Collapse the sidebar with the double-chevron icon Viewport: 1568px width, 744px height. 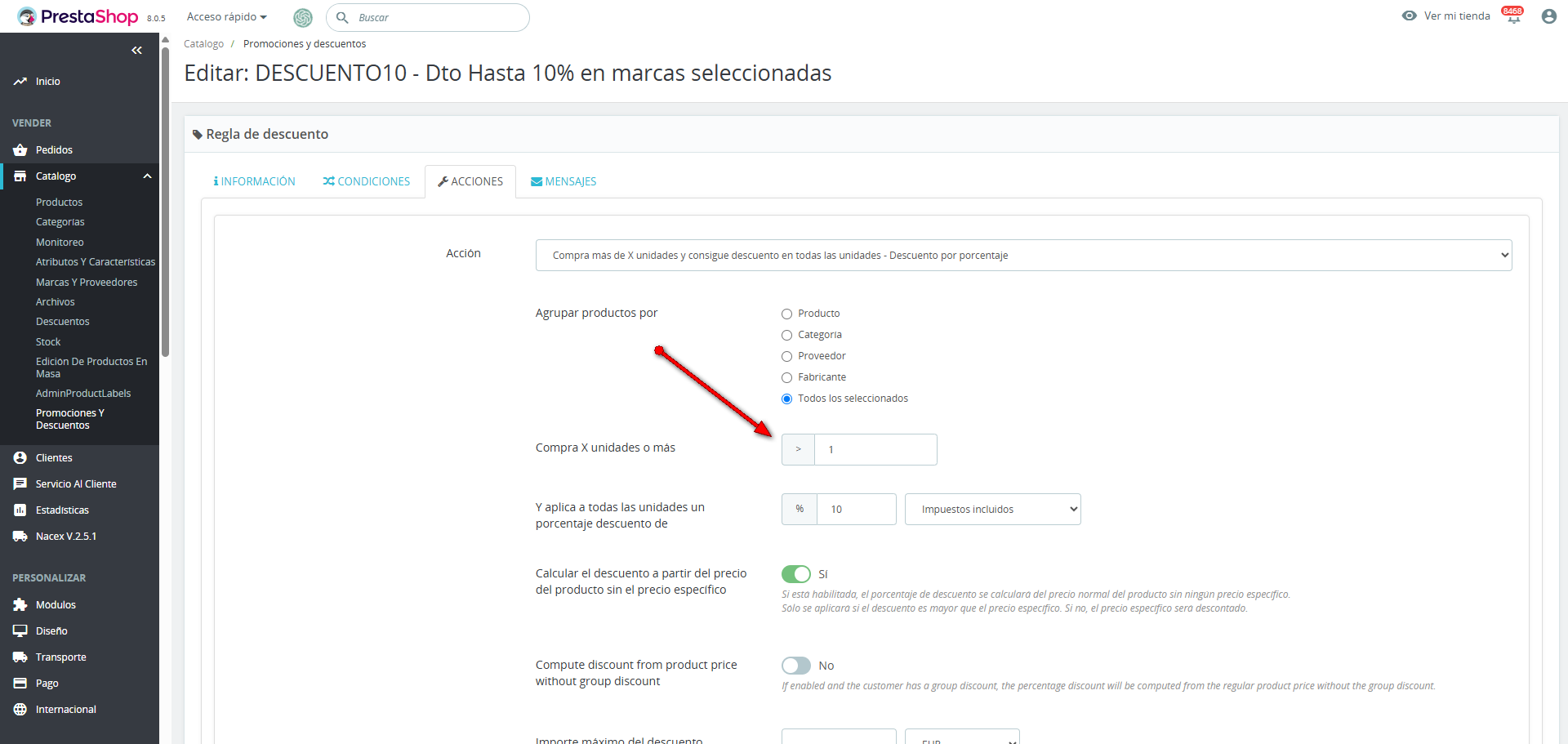tap(136, 51)
